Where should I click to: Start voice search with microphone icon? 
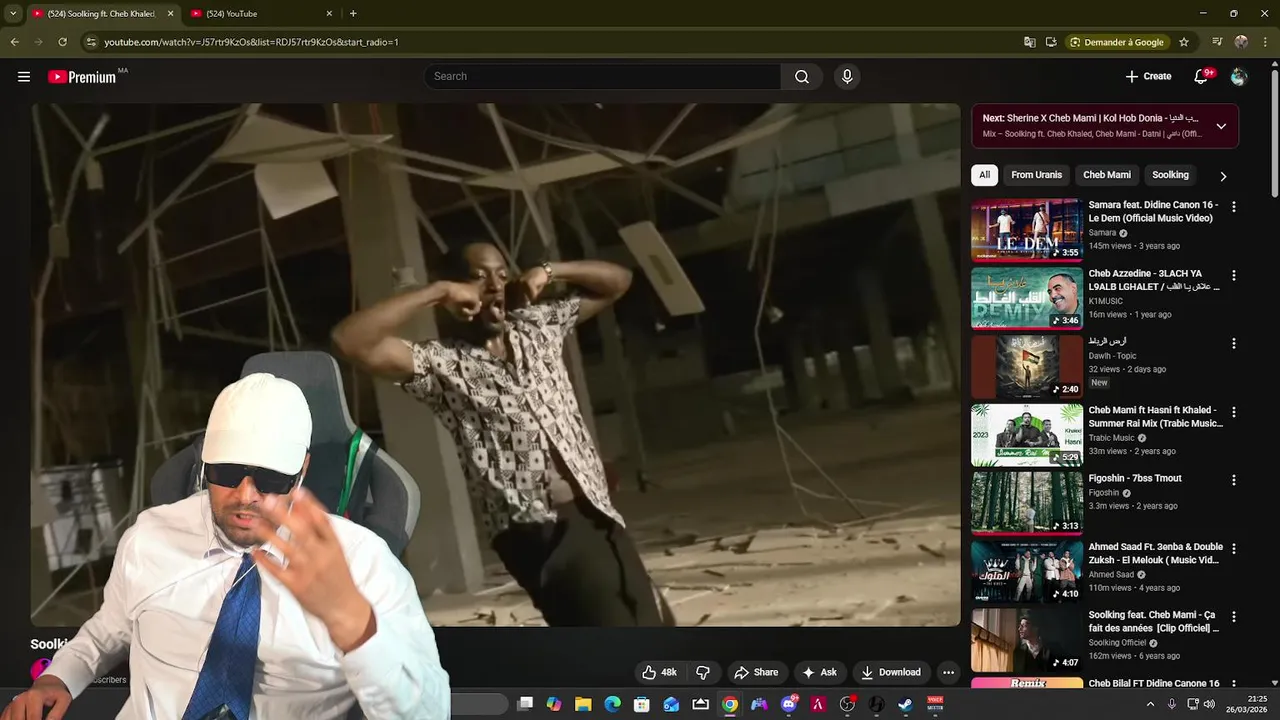point(847,77)
